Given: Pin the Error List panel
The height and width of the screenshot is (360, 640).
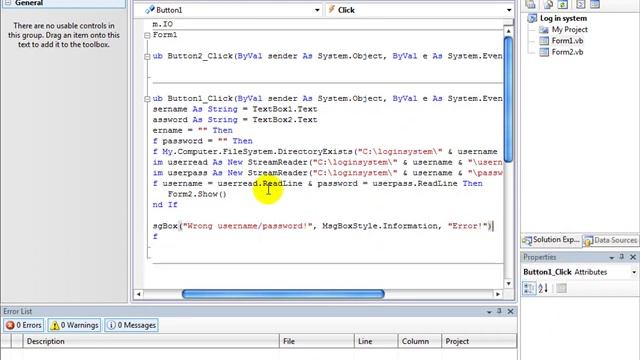Looking at the screenshot, I should 499,311.
